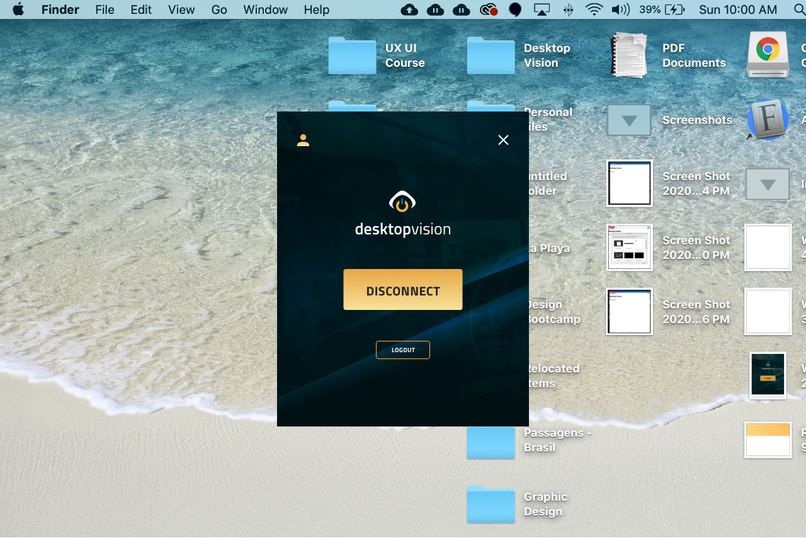The height and width of the screenshot is (538, 806).
Task: Select the Font Book F alias icon
Action: (x=767, y=119)
